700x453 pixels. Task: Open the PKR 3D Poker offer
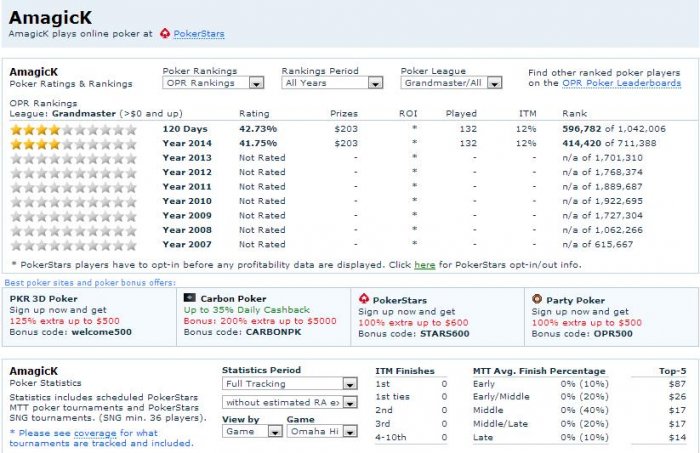click(43, 299)
